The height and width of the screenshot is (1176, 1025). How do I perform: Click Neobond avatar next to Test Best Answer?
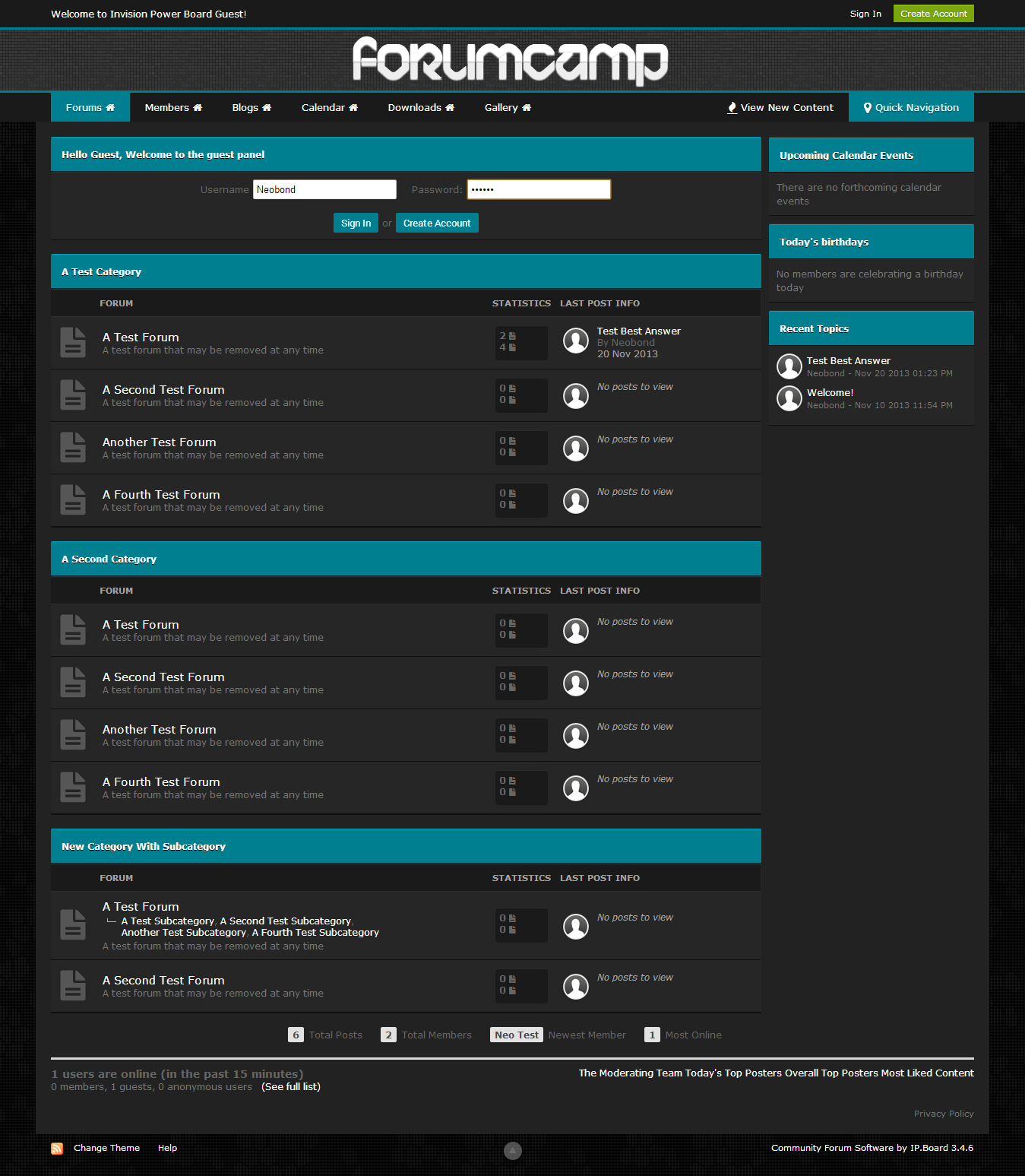tap(576, 341)
